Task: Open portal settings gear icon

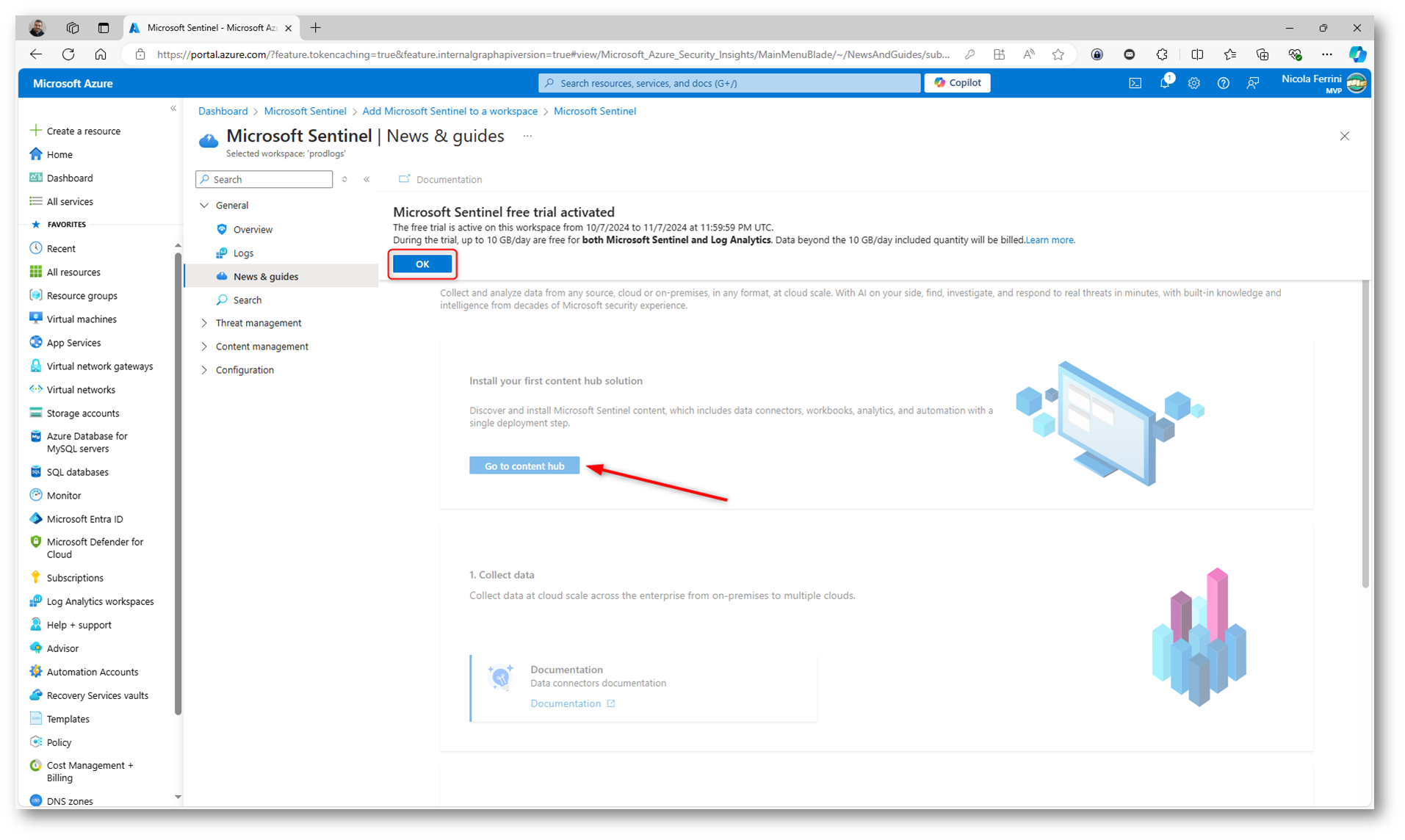Action: click(1194, 84)
